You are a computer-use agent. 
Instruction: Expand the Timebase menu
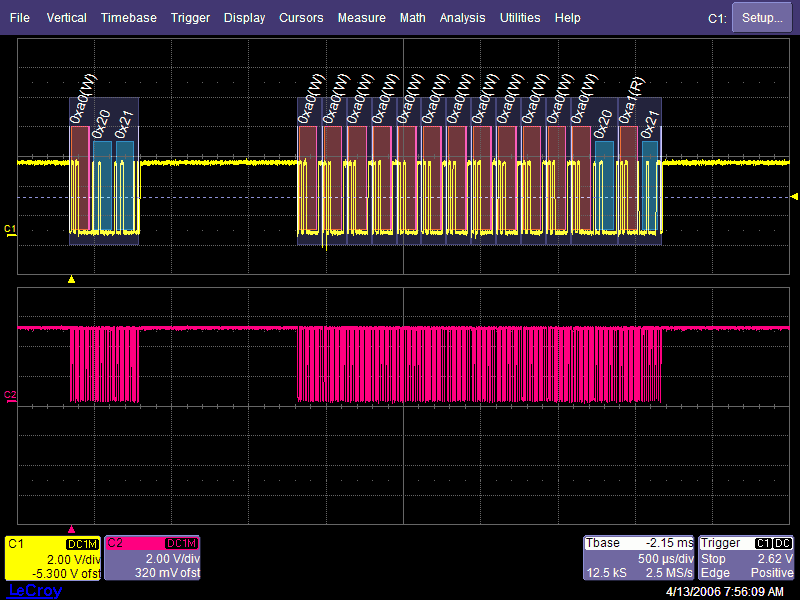[128, 18]
